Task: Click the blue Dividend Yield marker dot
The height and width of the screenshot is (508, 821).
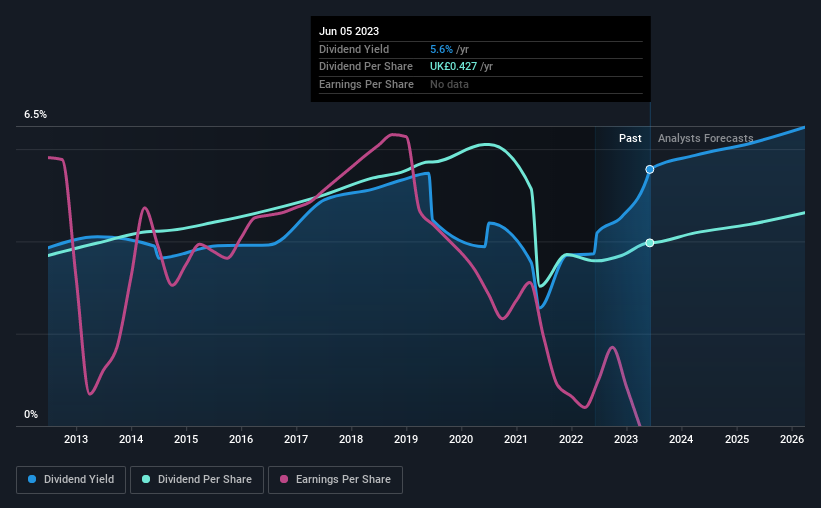Action: click(650, 170)
